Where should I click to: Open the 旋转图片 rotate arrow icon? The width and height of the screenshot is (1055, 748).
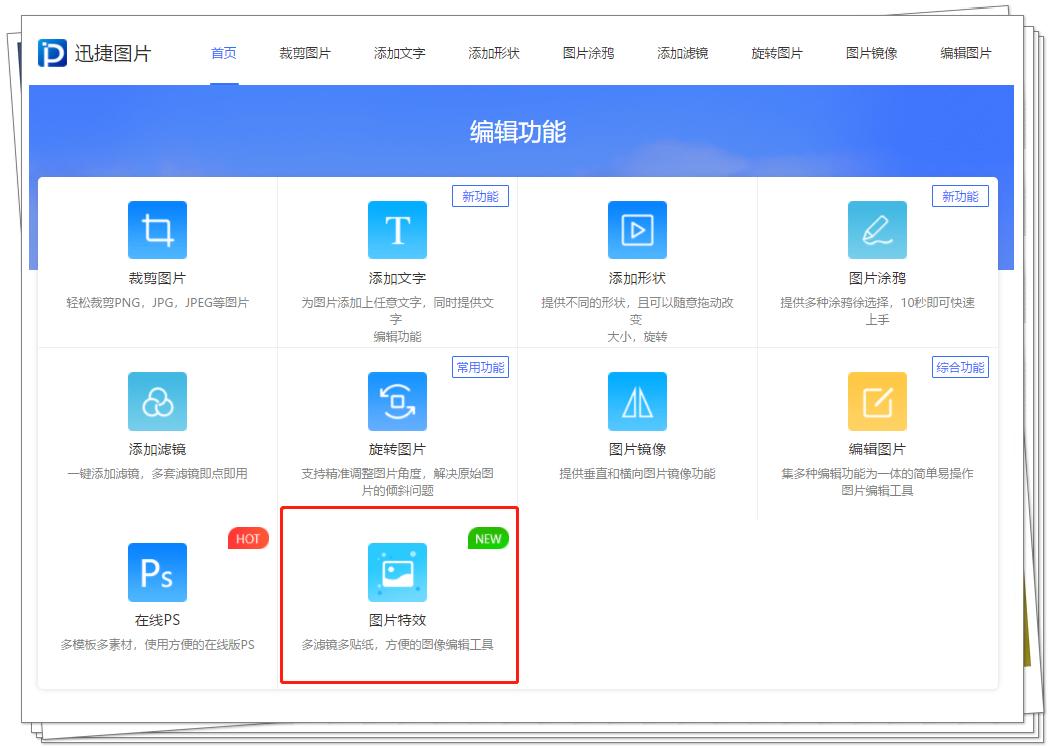click(x=398, y=400)
